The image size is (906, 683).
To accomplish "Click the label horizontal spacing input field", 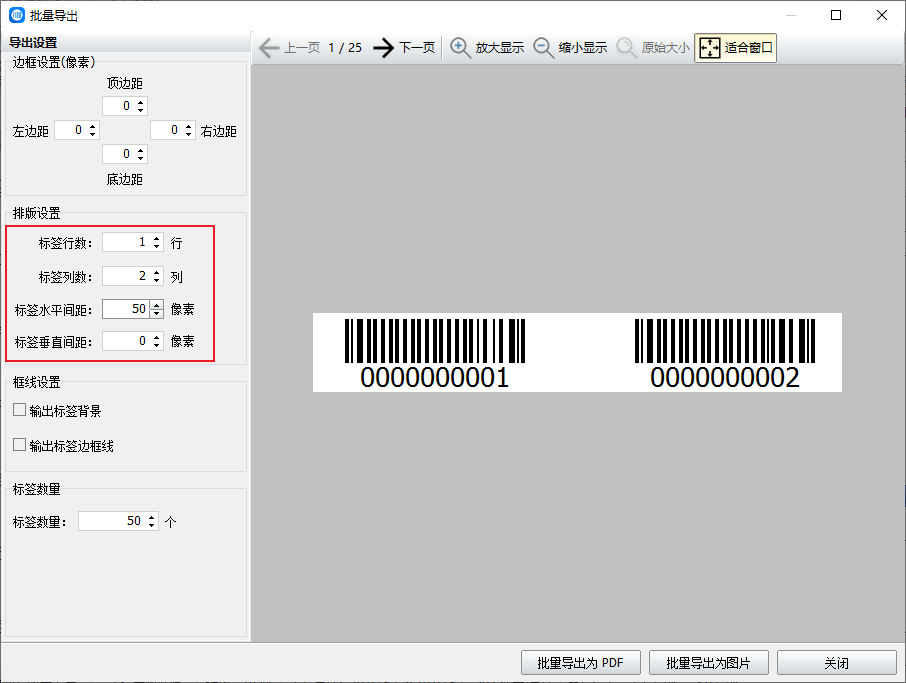I will [x=125, y=309].
